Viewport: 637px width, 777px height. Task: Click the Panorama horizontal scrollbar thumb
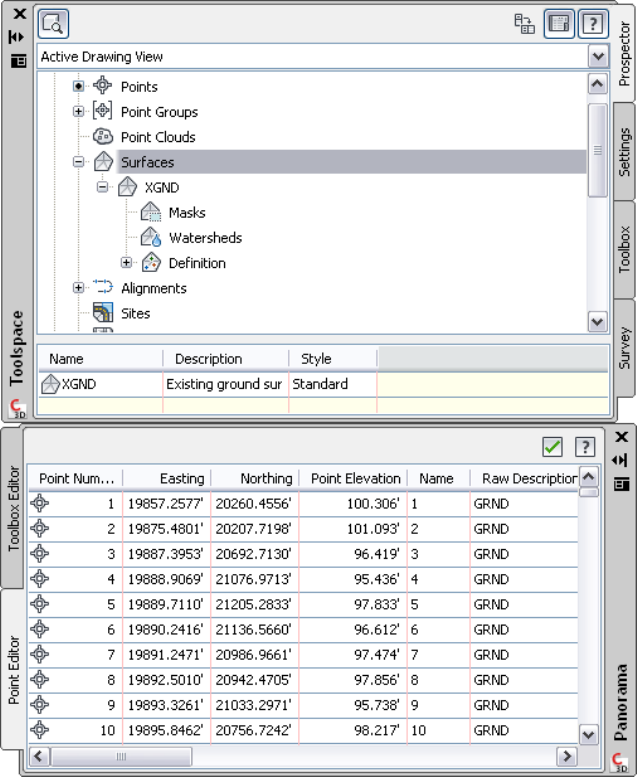(x=121, y=757)
